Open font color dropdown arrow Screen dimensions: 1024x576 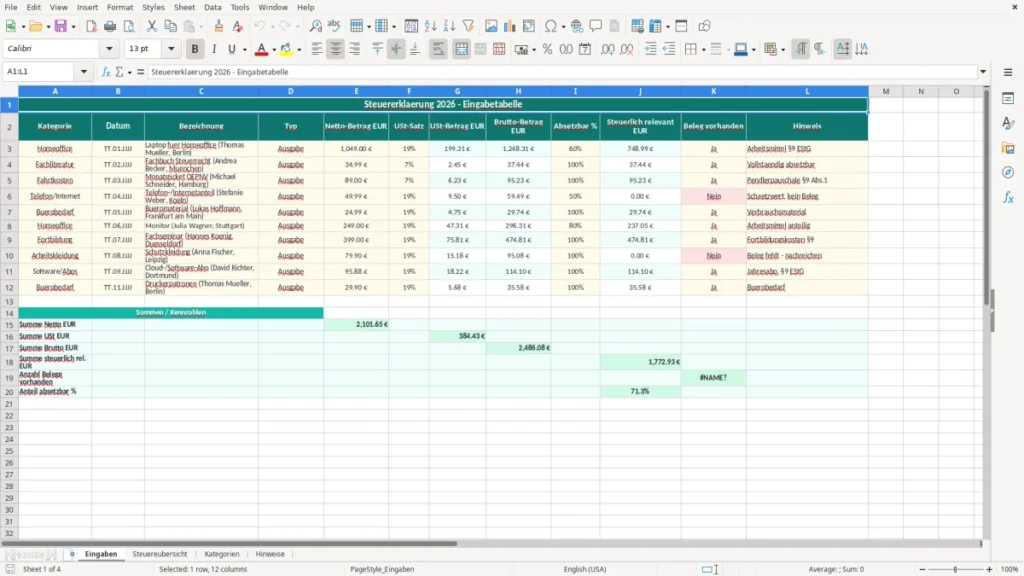(274, 50)
